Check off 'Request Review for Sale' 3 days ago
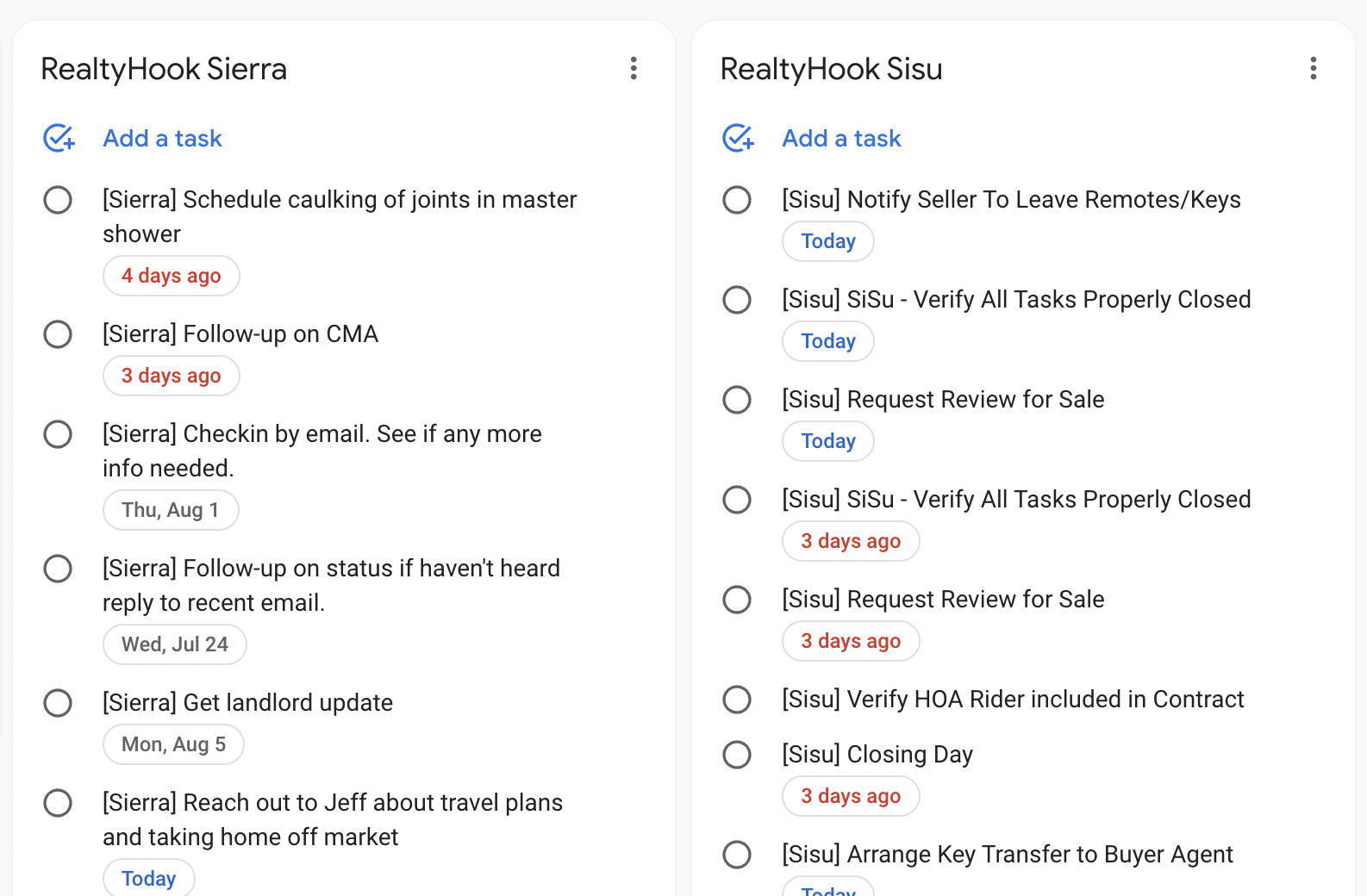The image size is (1367, 896). point(737,600)
